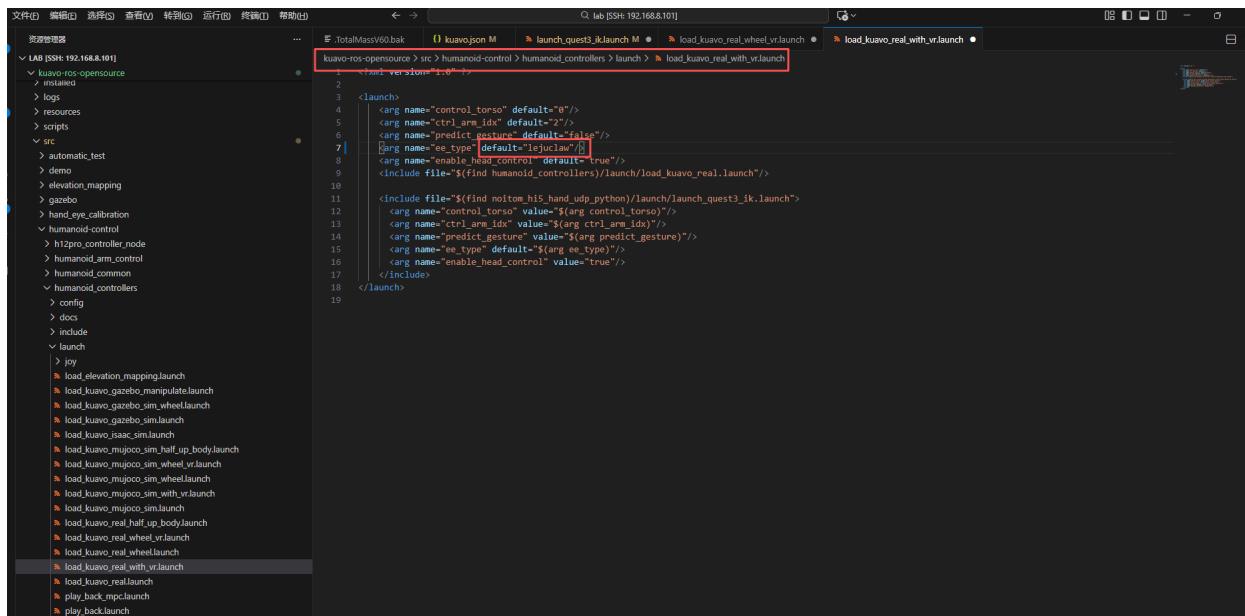
Task: Click the braces icon on kuavo.json tab
Action: click(x=439, y=39)
